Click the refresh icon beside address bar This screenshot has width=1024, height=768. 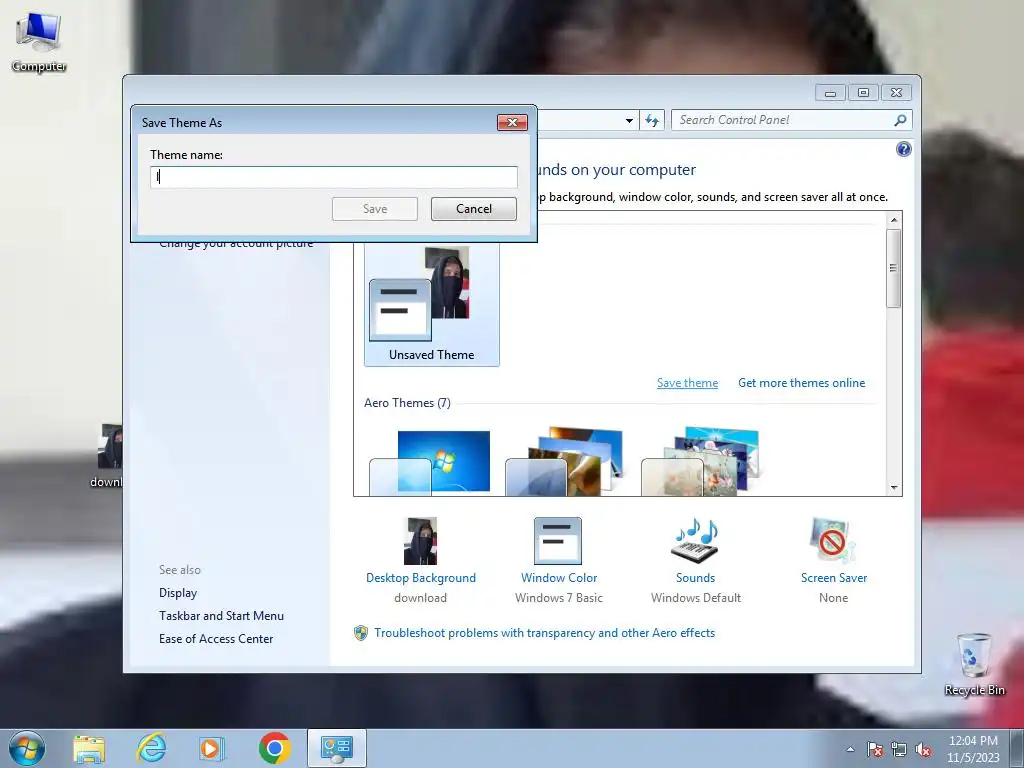(x=652, y=120)
